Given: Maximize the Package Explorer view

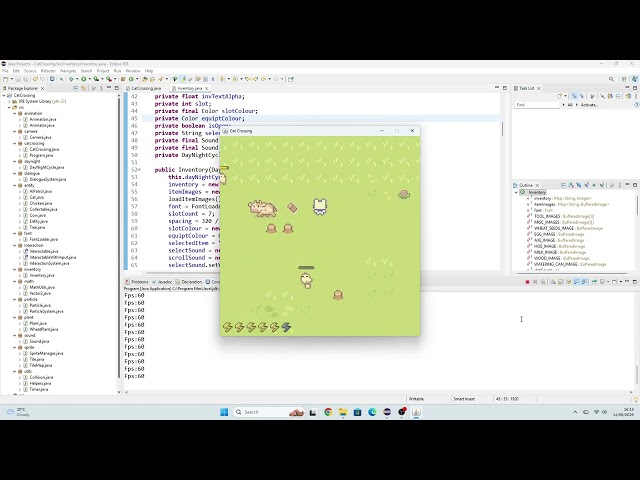Looking at the screenshot, I should pos(117,88).
